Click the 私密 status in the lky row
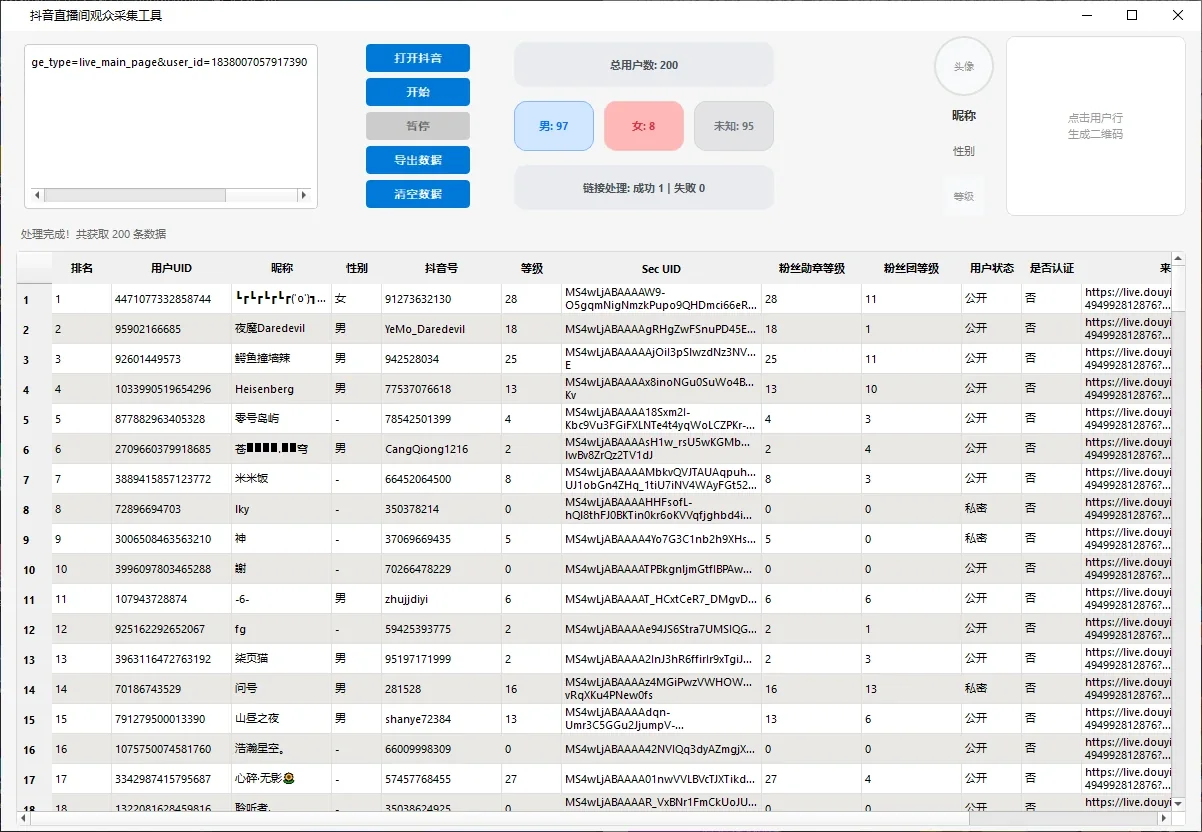1202x832 pixels. pyautogui.click(x=991, y=509)
